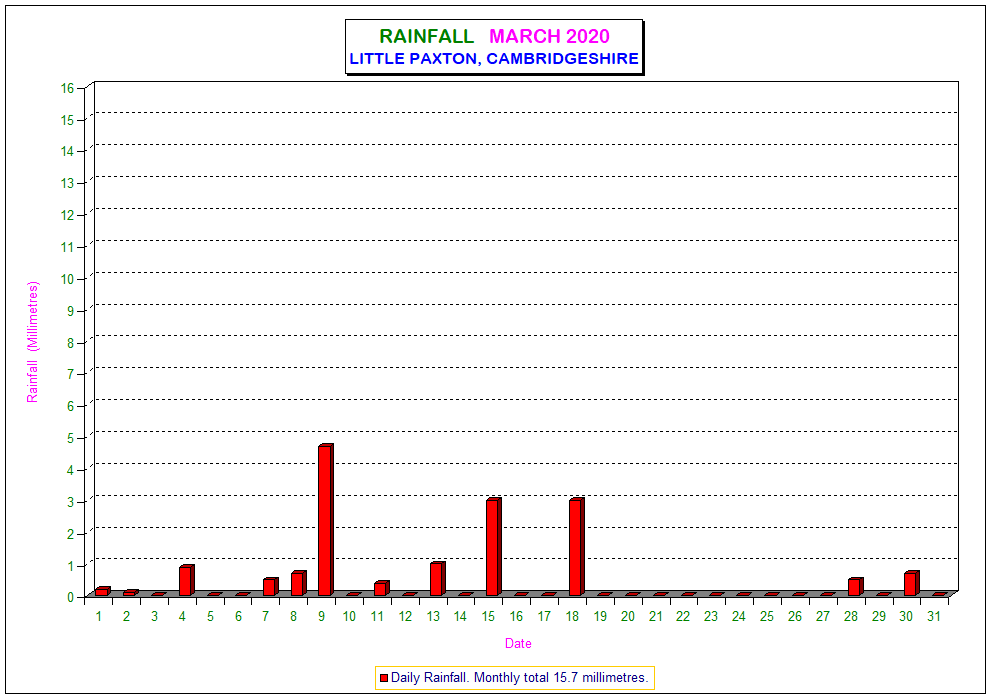Click the y-axis value 3
Screen dimensions: 991x698
coord(71,502)
